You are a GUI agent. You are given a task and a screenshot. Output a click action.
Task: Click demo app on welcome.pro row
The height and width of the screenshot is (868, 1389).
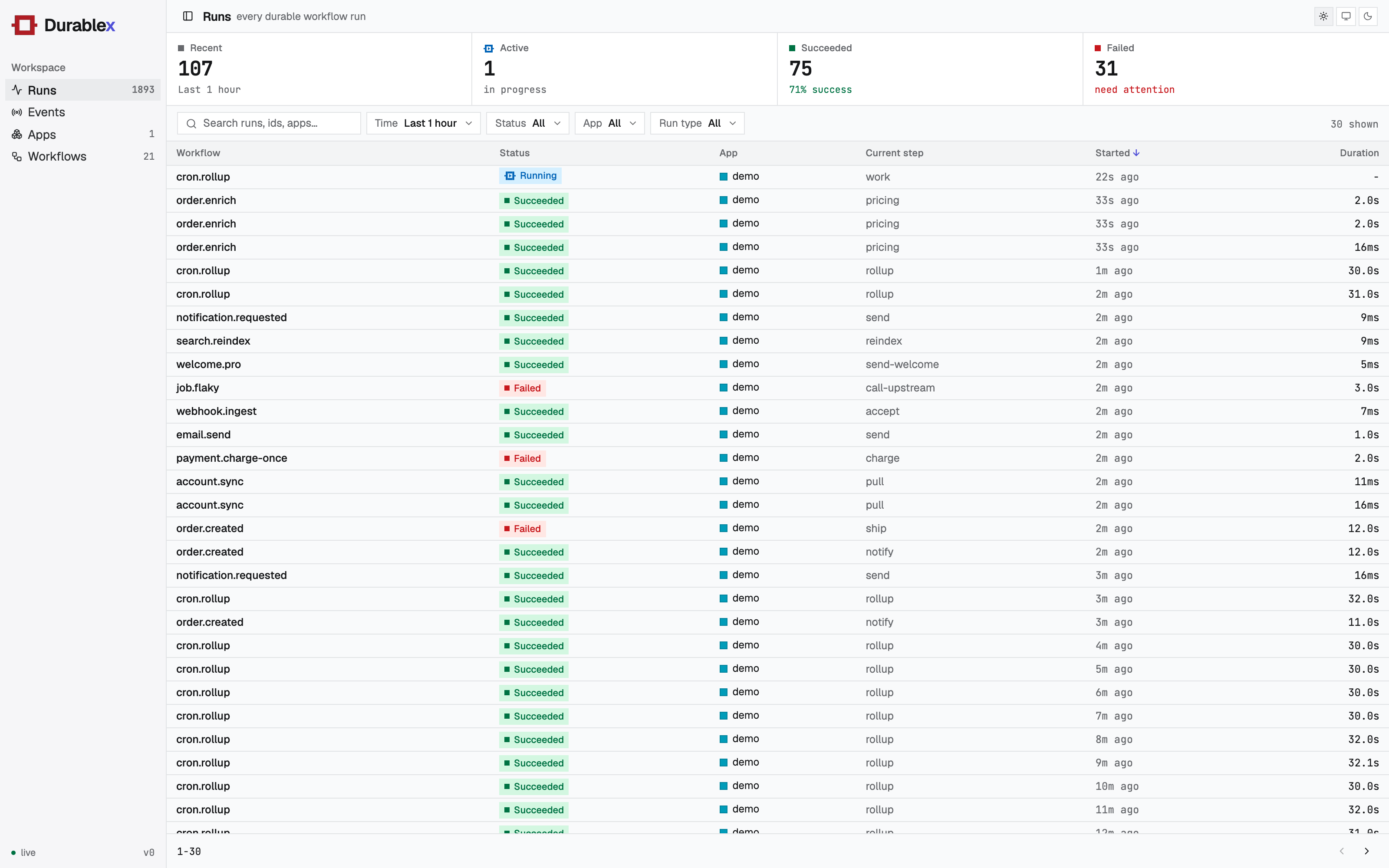pos(739,364)
